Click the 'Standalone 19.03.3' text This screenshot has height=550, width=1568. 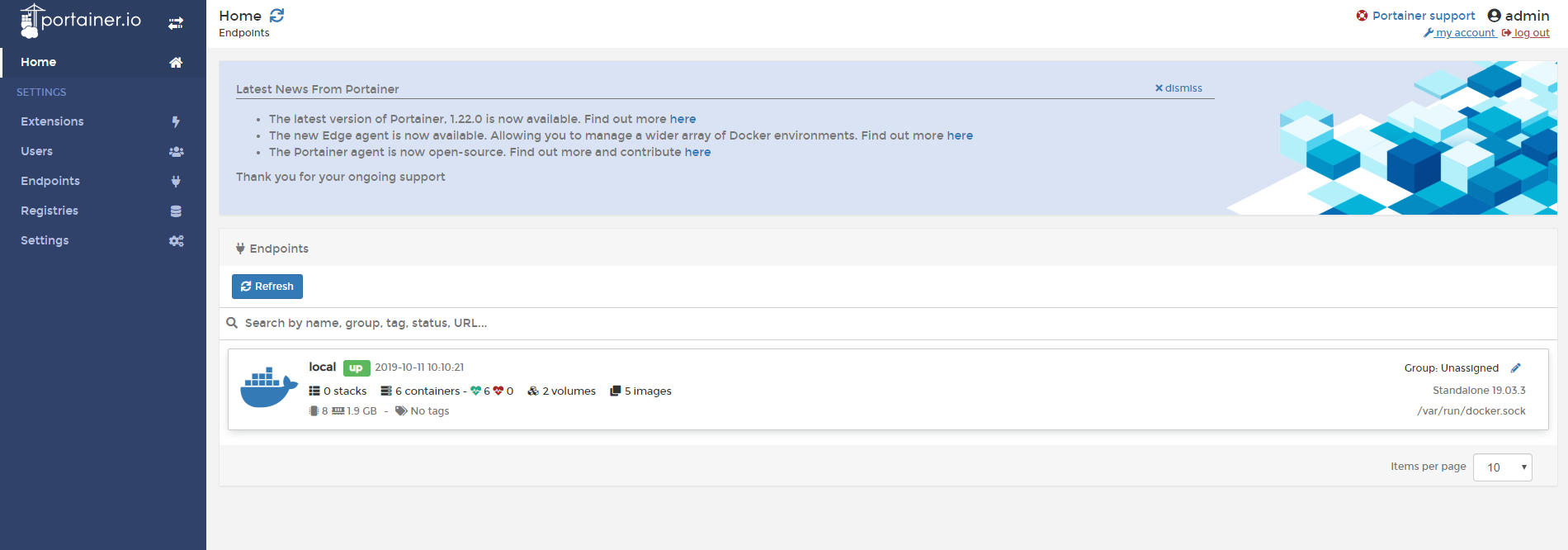click(1479, 391)
